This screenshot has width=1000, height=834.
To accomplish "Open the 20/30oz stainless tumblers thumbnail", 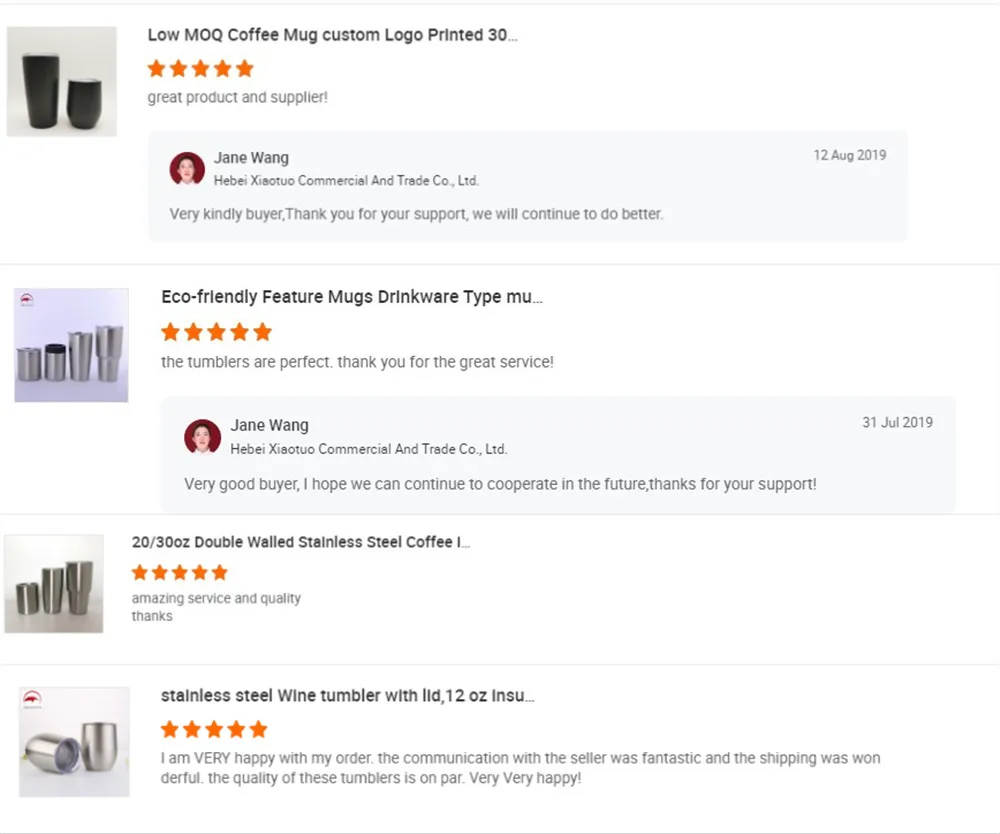I will [54, 584].
